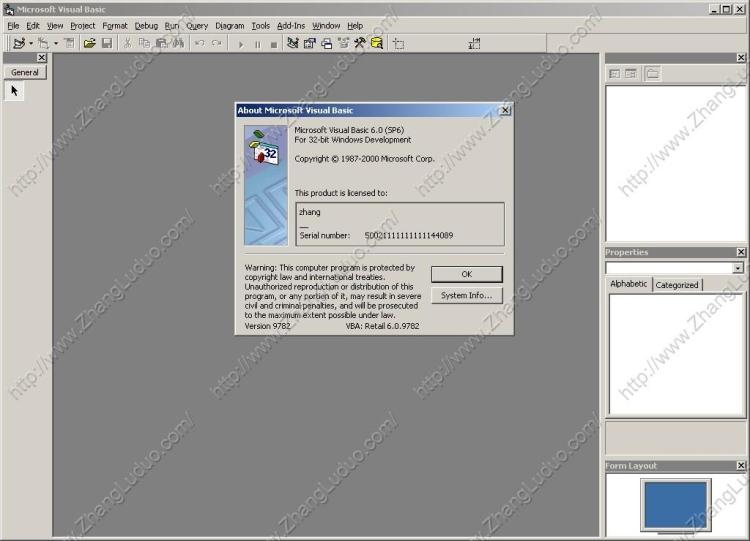
Task: Click the 'VBA: Retail 6.0.9782' text
Action: pos(382,326)
